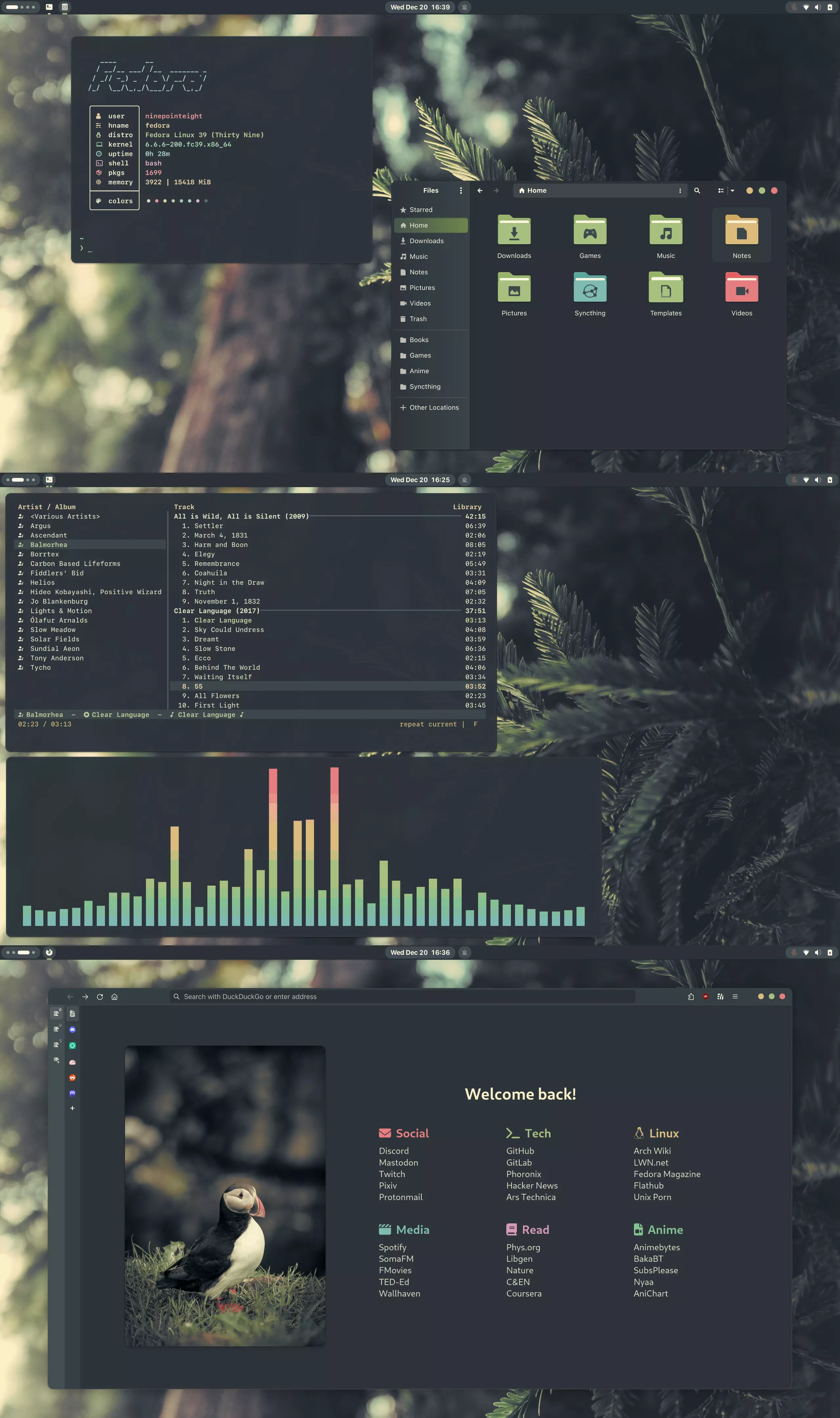Switch to the Reddit tab in the vertical tab bar
This screenshot has width=840, height=1418.
73,1078
